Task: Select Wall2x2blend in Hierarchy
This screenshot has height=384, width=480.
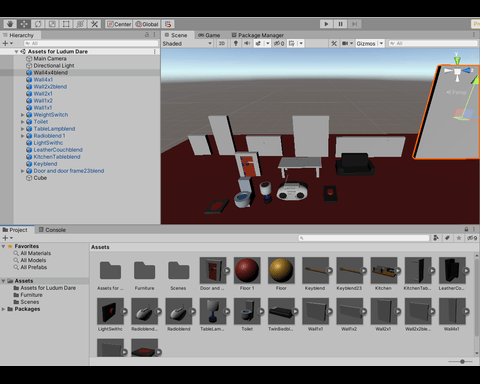Action: (x=50, y=86)
